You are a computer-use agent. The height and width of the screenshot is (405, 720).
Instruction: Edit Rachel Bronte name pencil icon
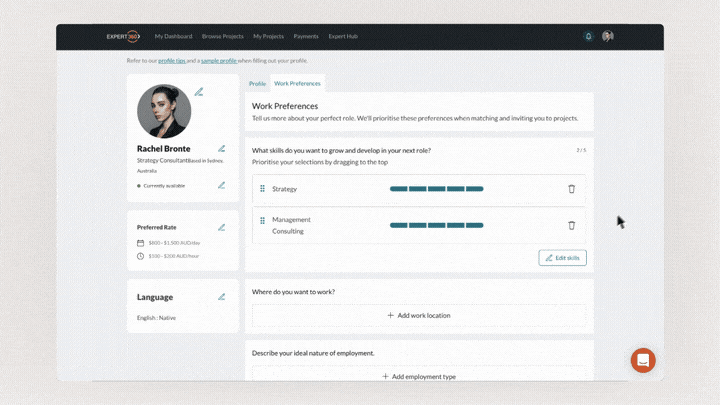click(221, 148)
